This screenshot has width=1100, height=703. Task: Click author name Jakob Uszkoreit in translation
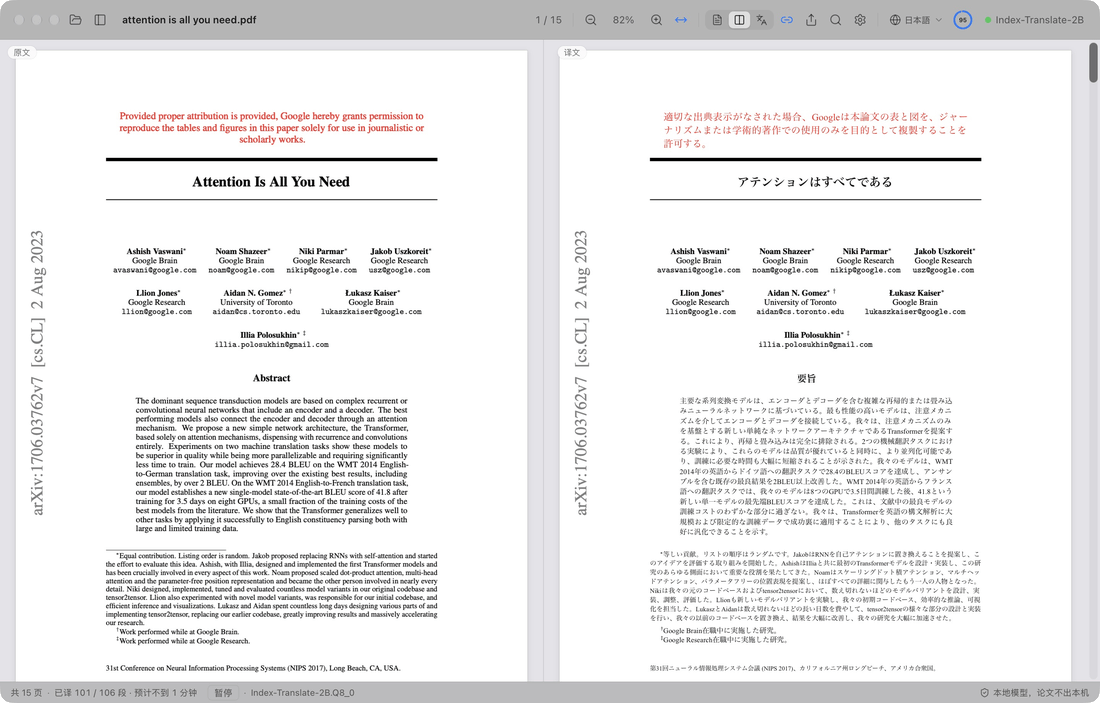[x=943, y=251]
